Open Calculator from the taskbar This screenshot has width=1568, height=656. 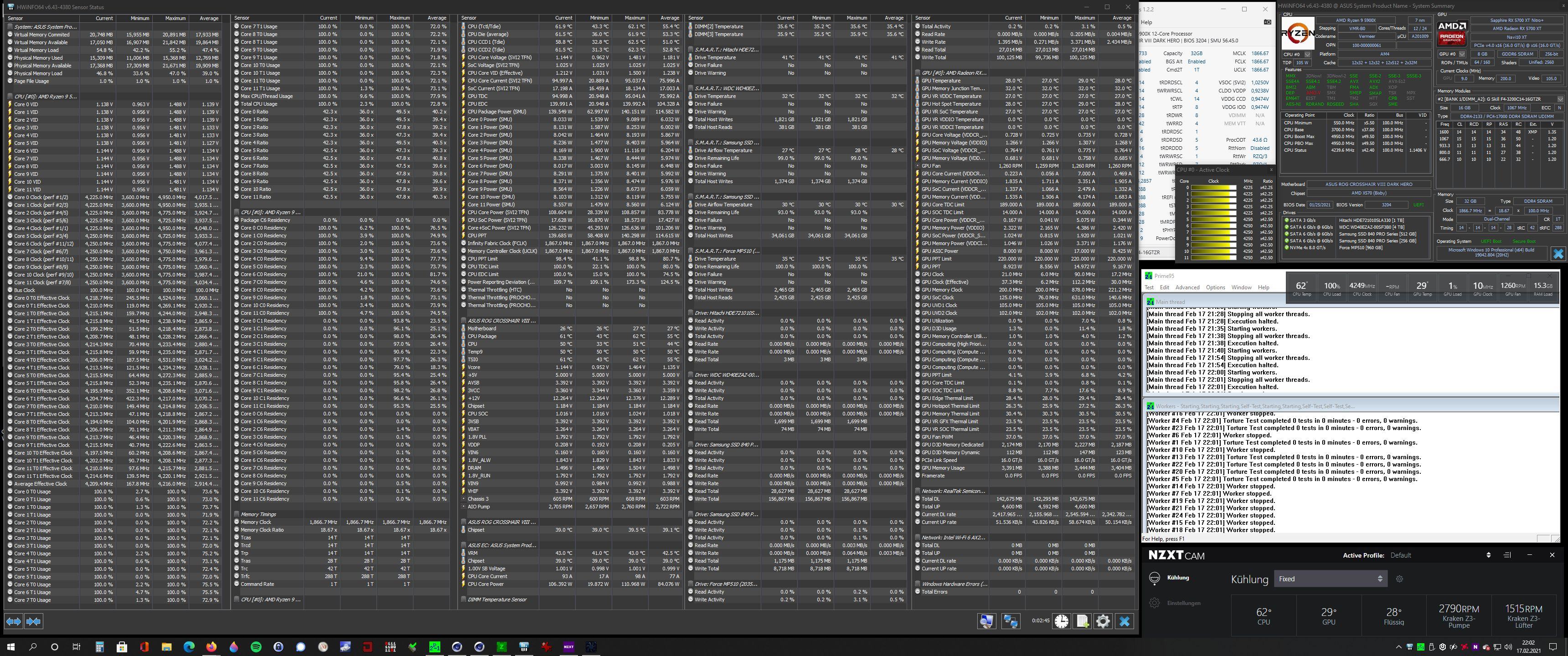[99, 646]
